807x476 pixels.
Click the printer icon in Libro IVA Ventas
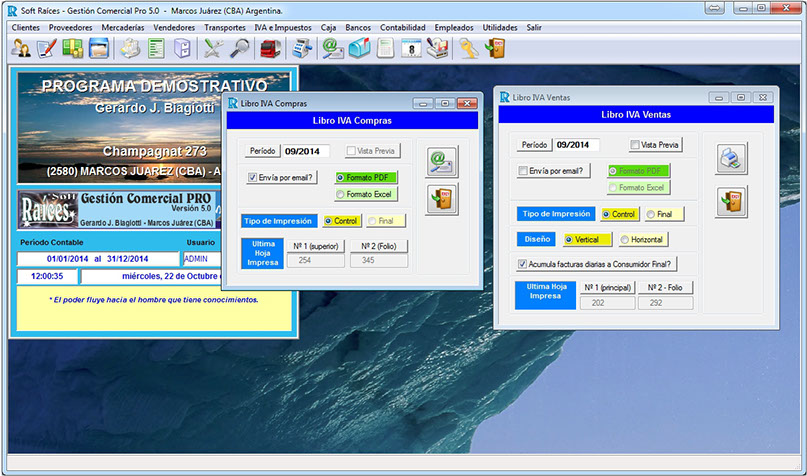coord(732,159)
